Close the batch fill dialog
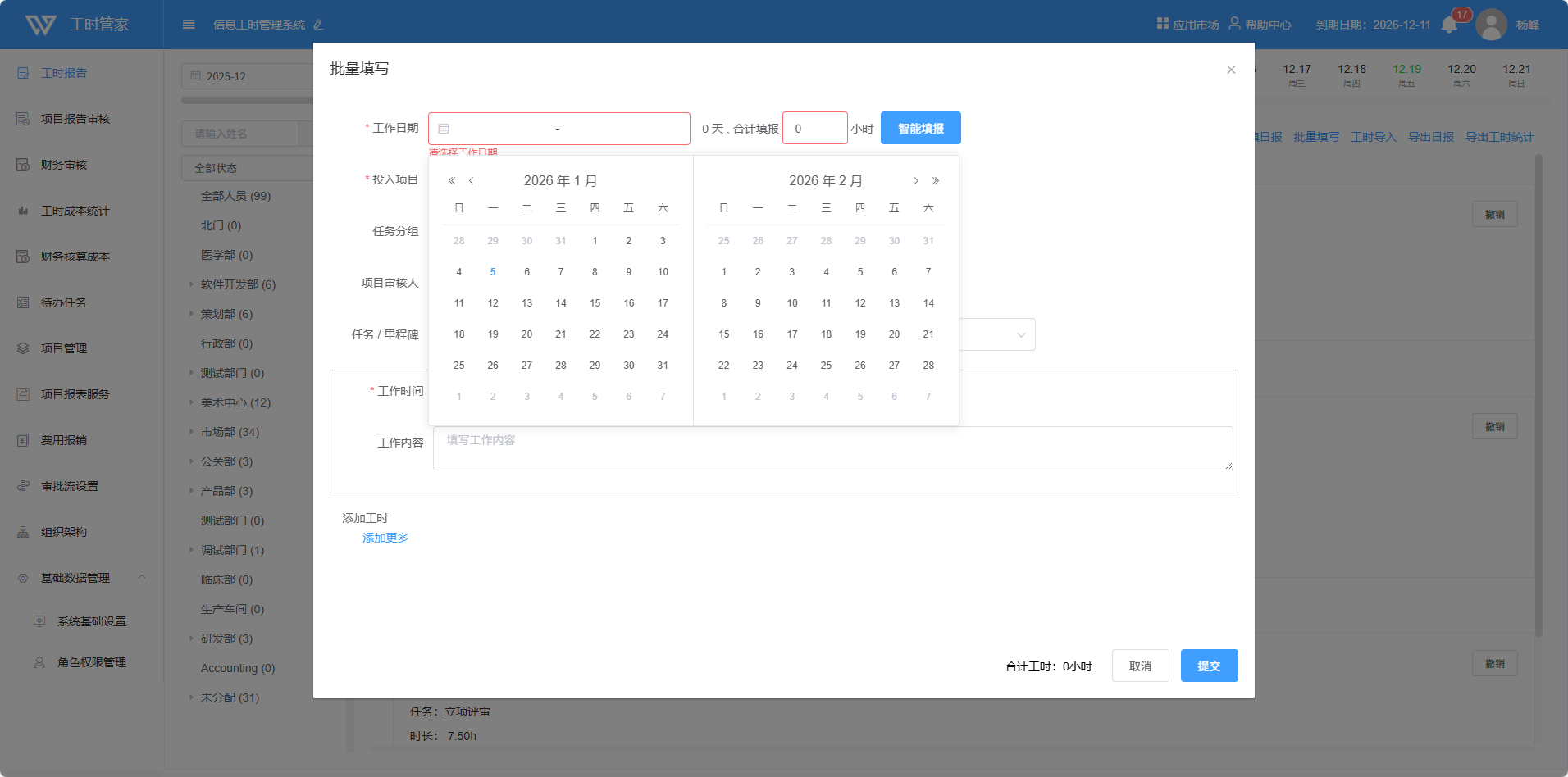 pyautogui.click(x=1230, y=70)
